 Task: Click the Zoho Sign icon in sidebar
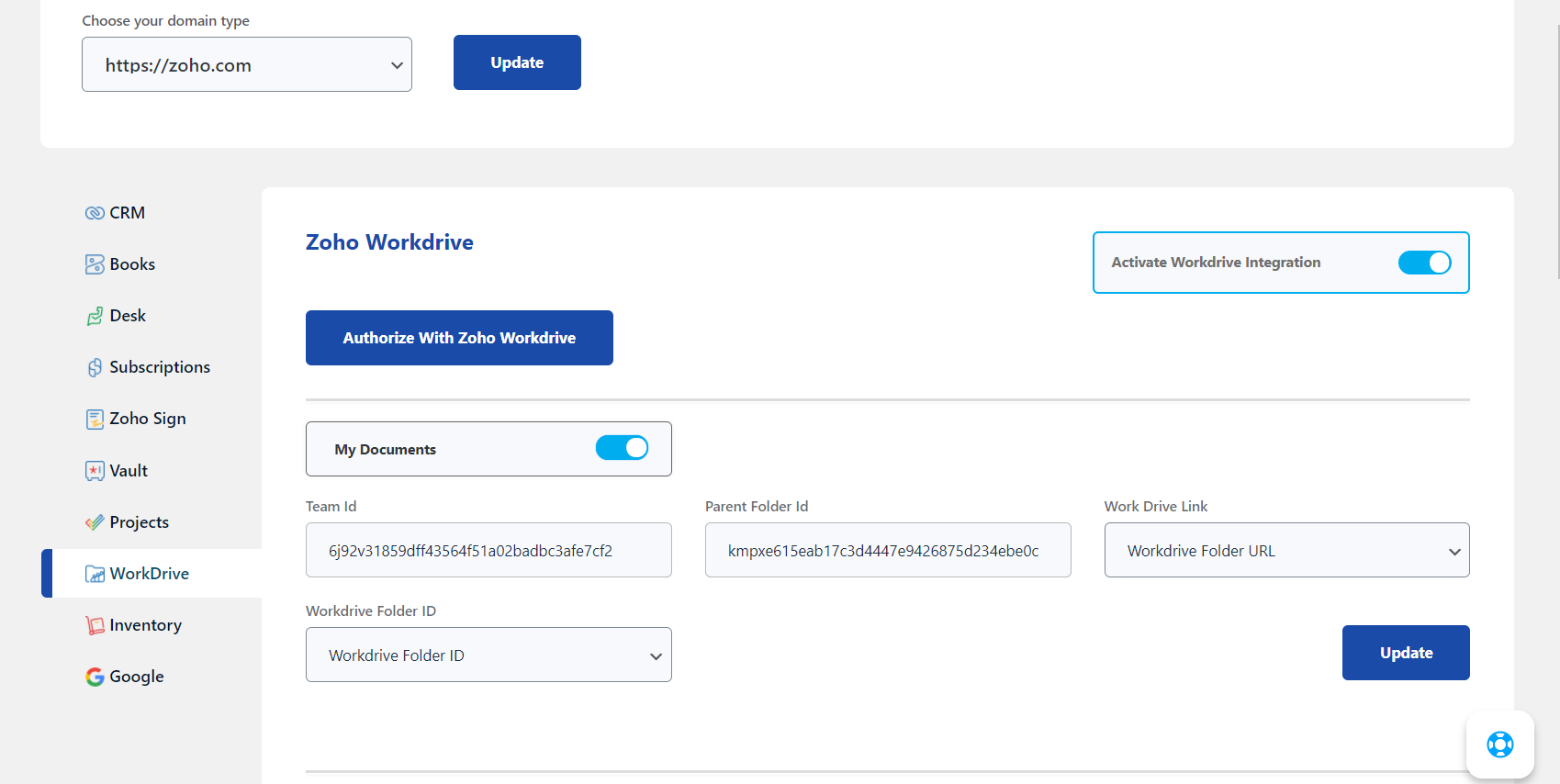[95, 419]
